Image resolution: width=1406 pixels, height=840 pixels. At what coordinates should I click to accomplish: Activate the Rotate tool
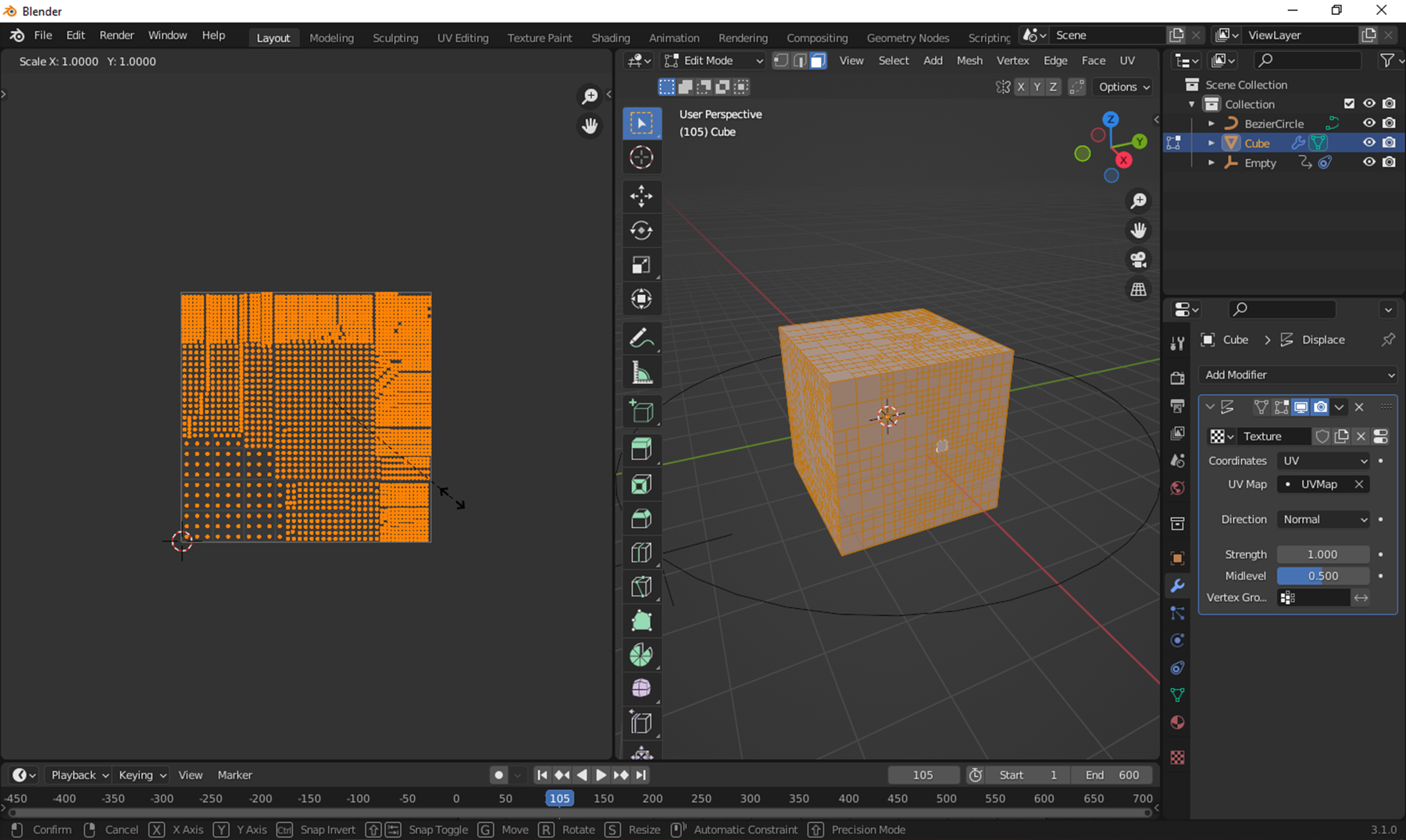coord(641,230)
